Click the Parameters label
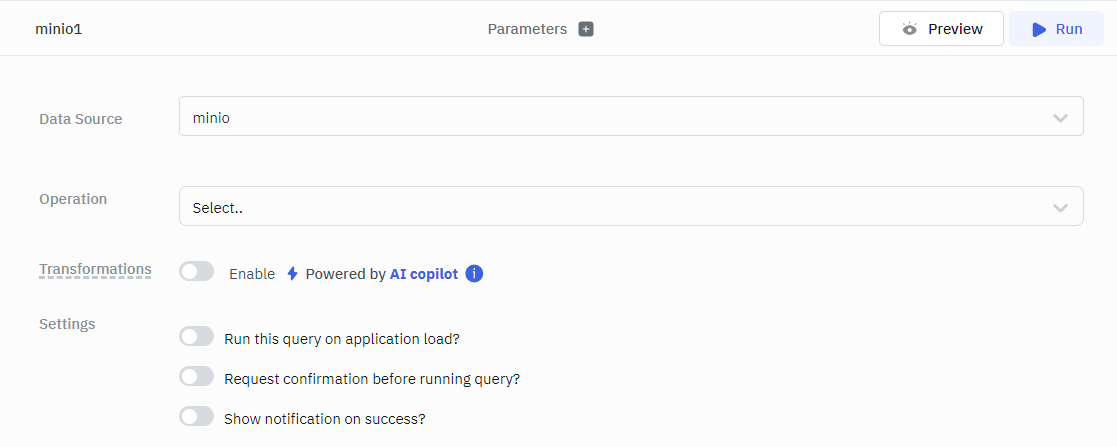Image resolution: width=1117 pixels, height=447 pixels. 527,29
